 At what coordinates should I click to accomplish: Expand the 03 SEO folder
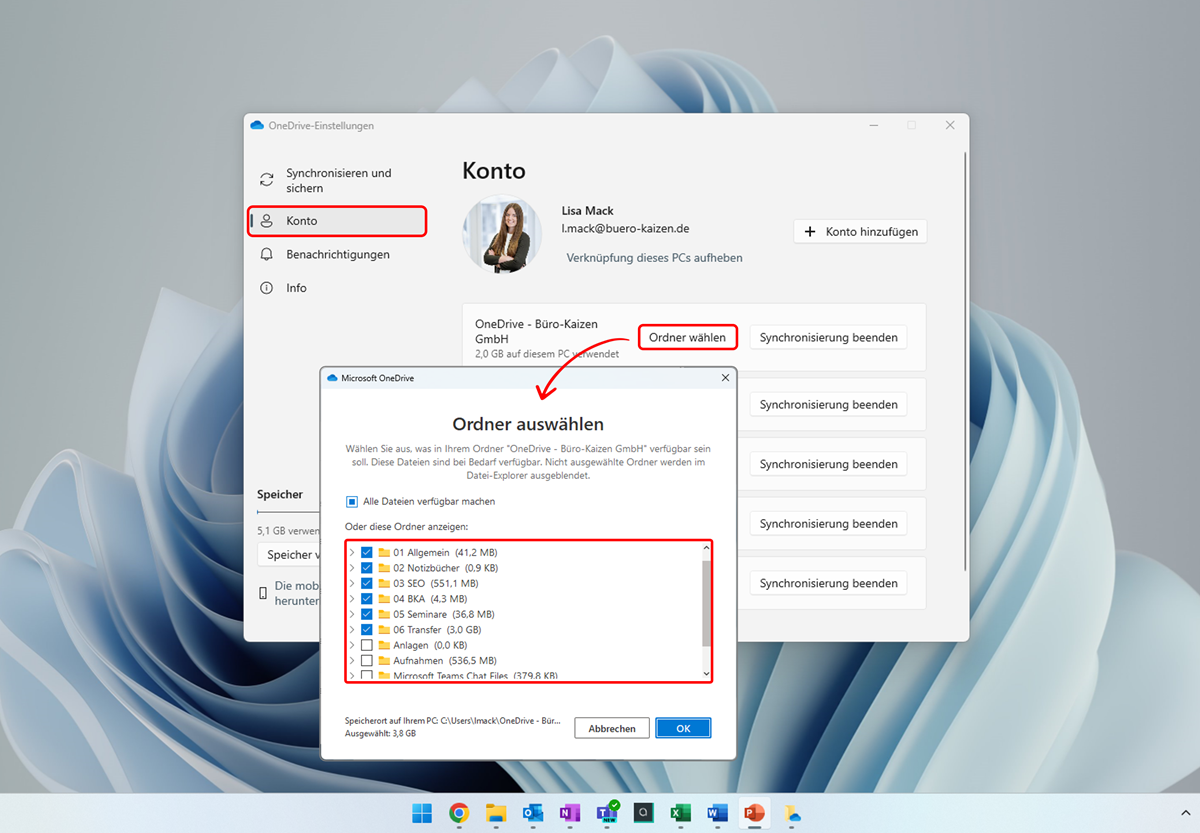(351, 584)
